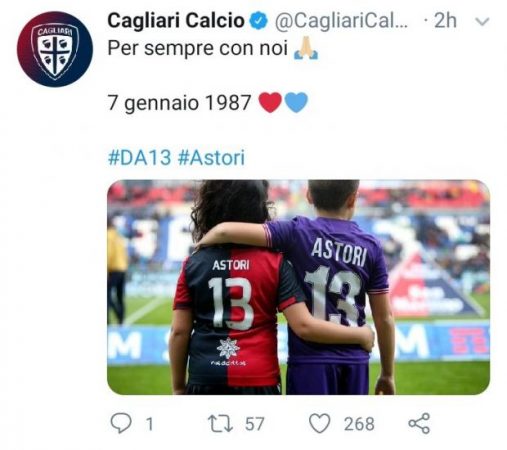Click the Cagliari Calcio profile avatar
This screenshot has width=507, height=450.
[55, 49]
